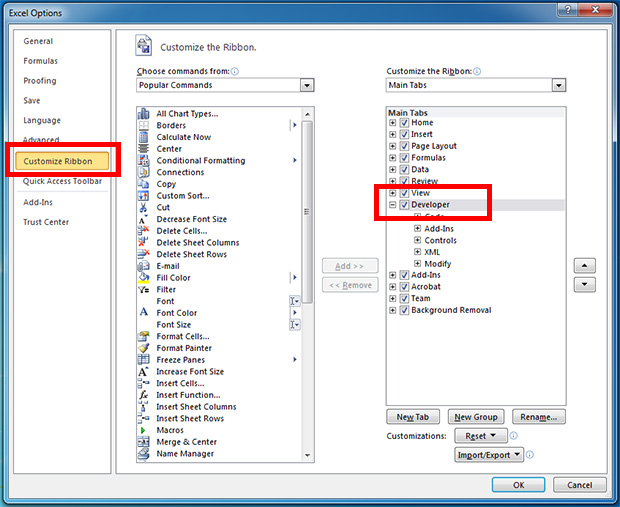Open the Import/Export dropdown button

tap(489, 455)
